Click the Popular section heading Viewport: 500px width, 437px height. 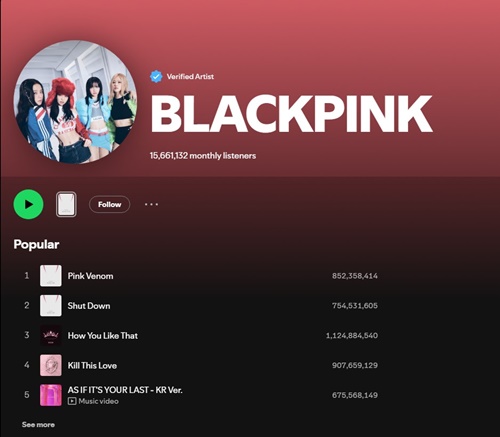click(x=36, y=245)
